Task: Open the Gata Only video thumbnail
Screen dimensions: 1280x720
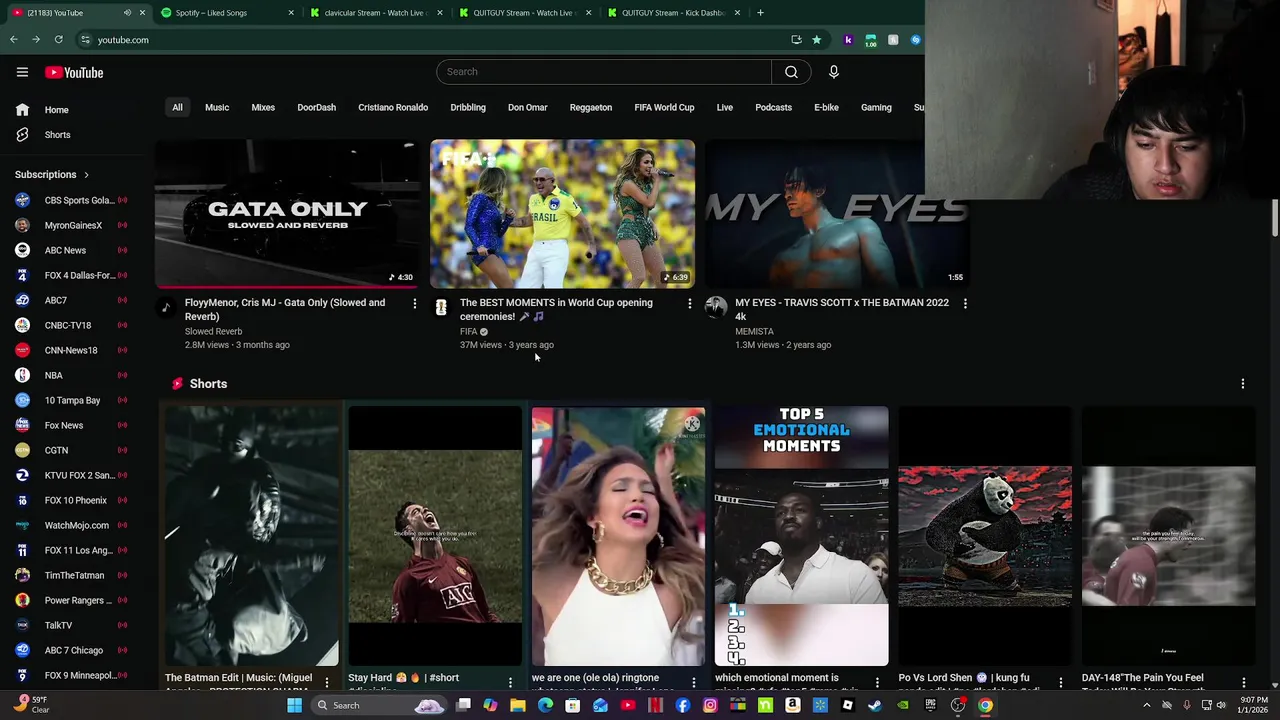Action: pos(287,214)
